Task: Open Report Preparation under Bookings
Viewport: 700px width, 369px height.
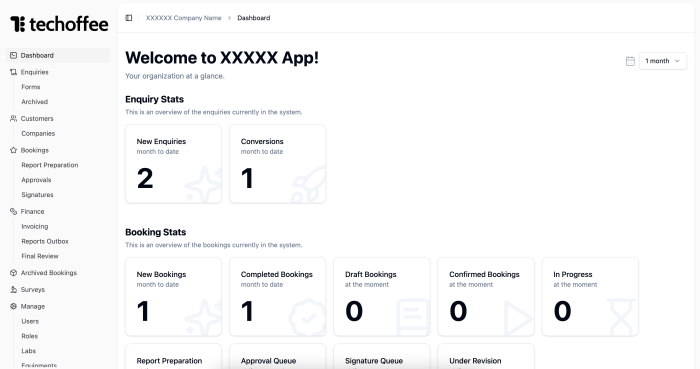Action: 50,165
